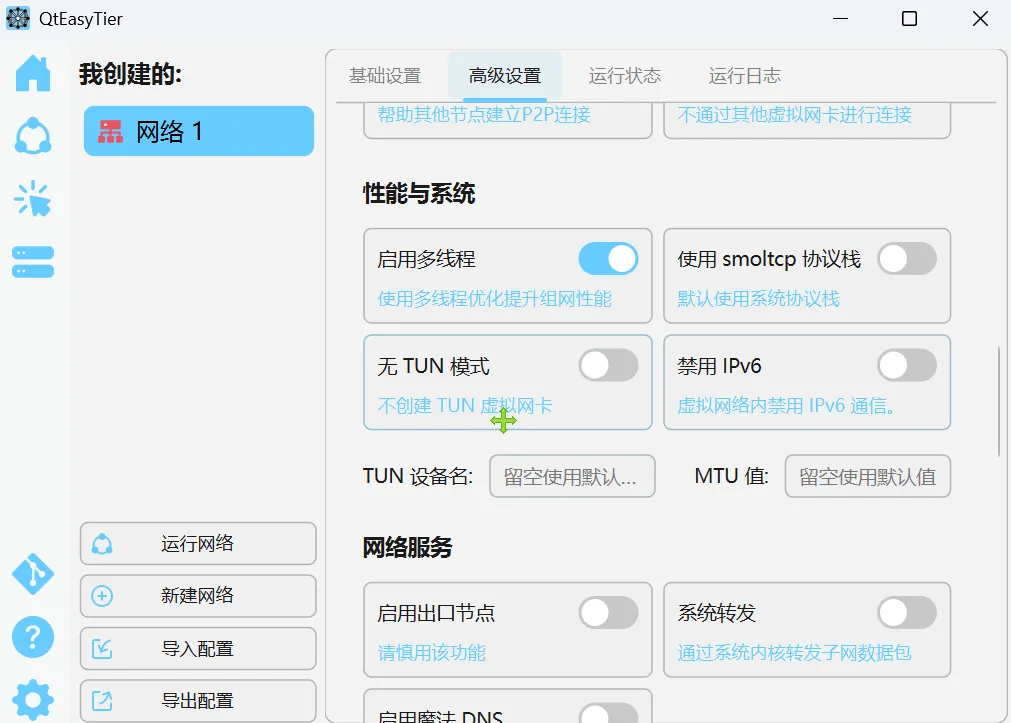
Task: Click the import icon on 导入配置
Action: 102,649
